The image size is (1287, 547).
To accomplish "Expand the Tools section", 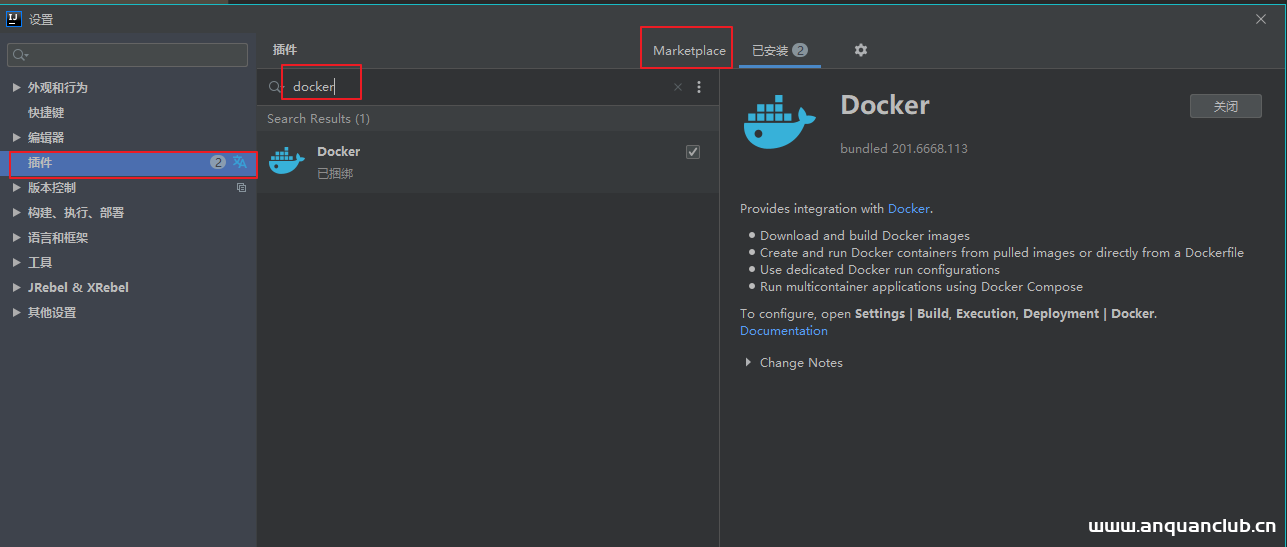I will [x=16, y=262].
